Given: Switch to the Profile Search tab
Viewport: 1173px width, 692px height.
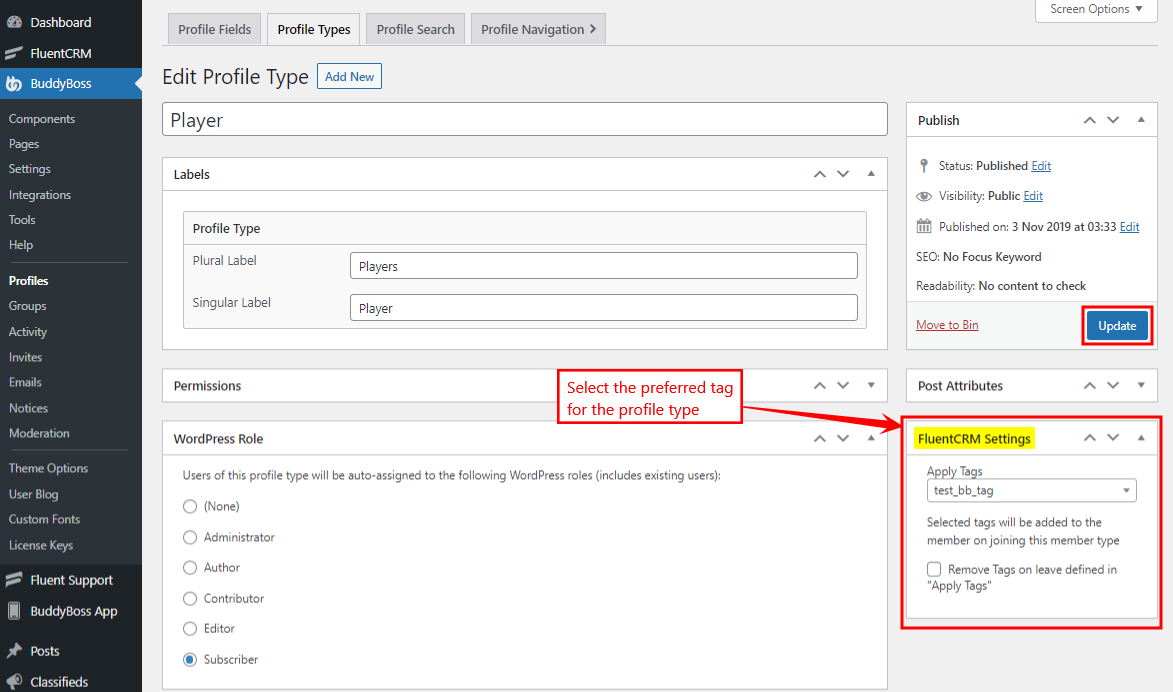Looking at the screenshot, I should pos(415,28).
